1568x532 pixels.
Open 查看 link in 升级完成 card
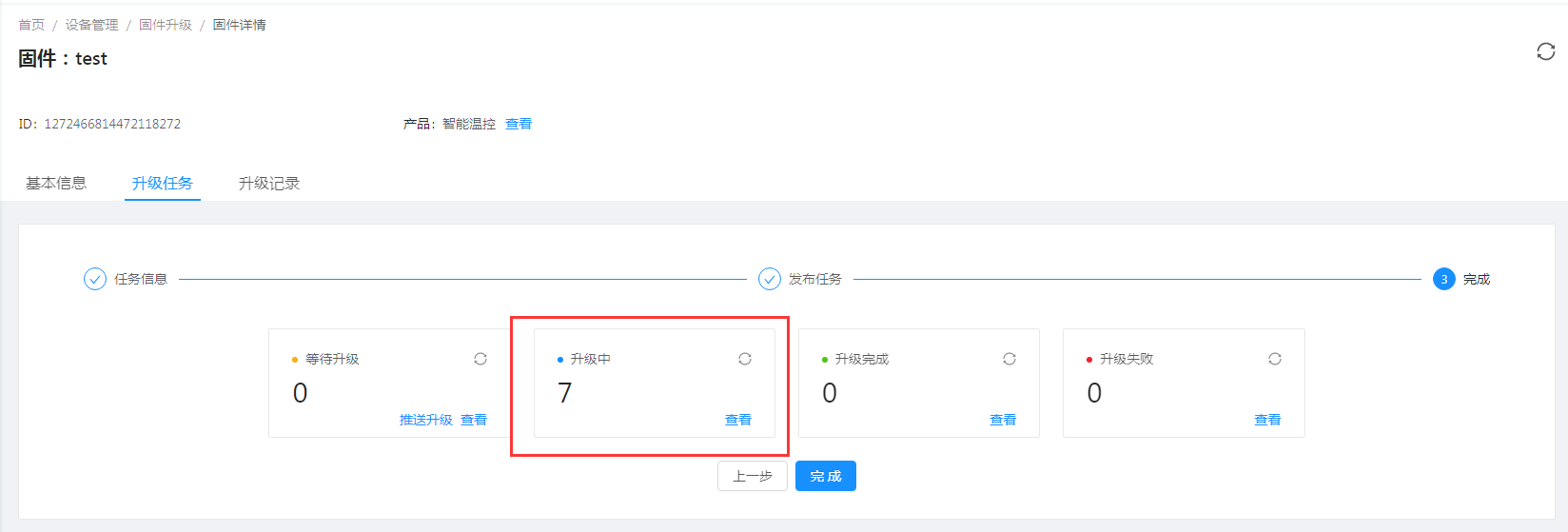click(x=1003, y=420)
